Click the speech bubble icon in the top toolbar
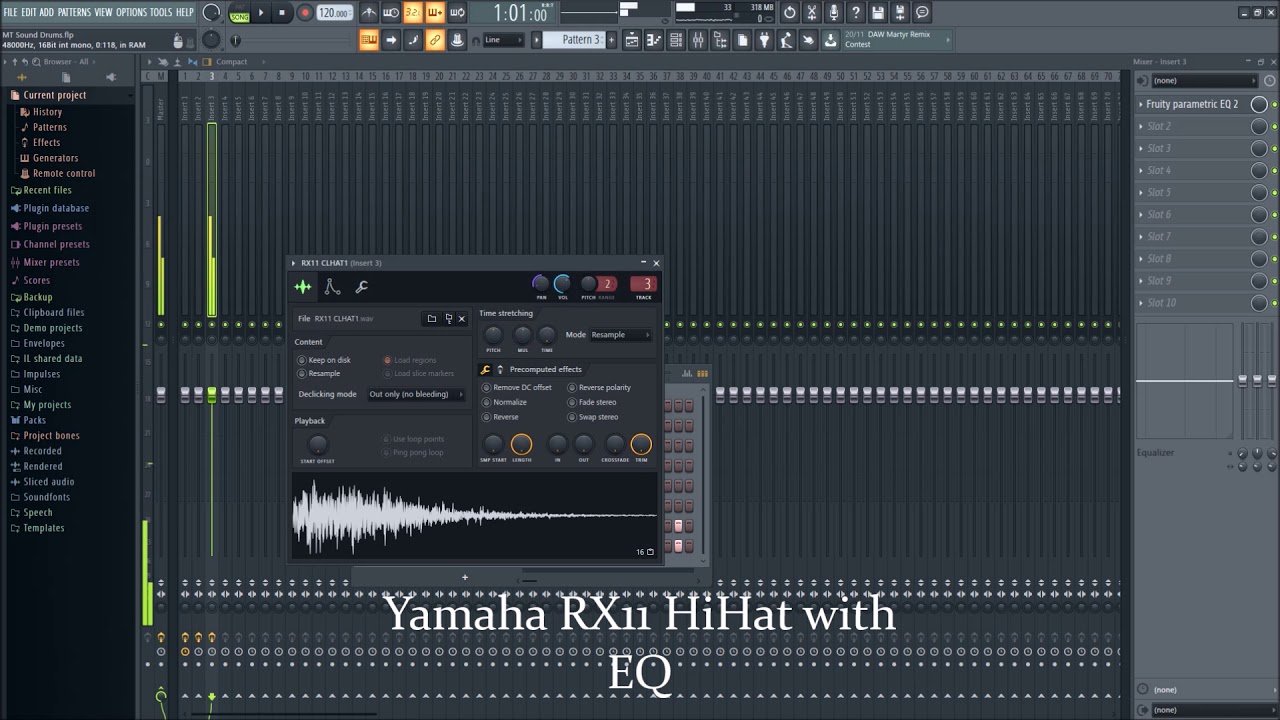 (922, 13)
